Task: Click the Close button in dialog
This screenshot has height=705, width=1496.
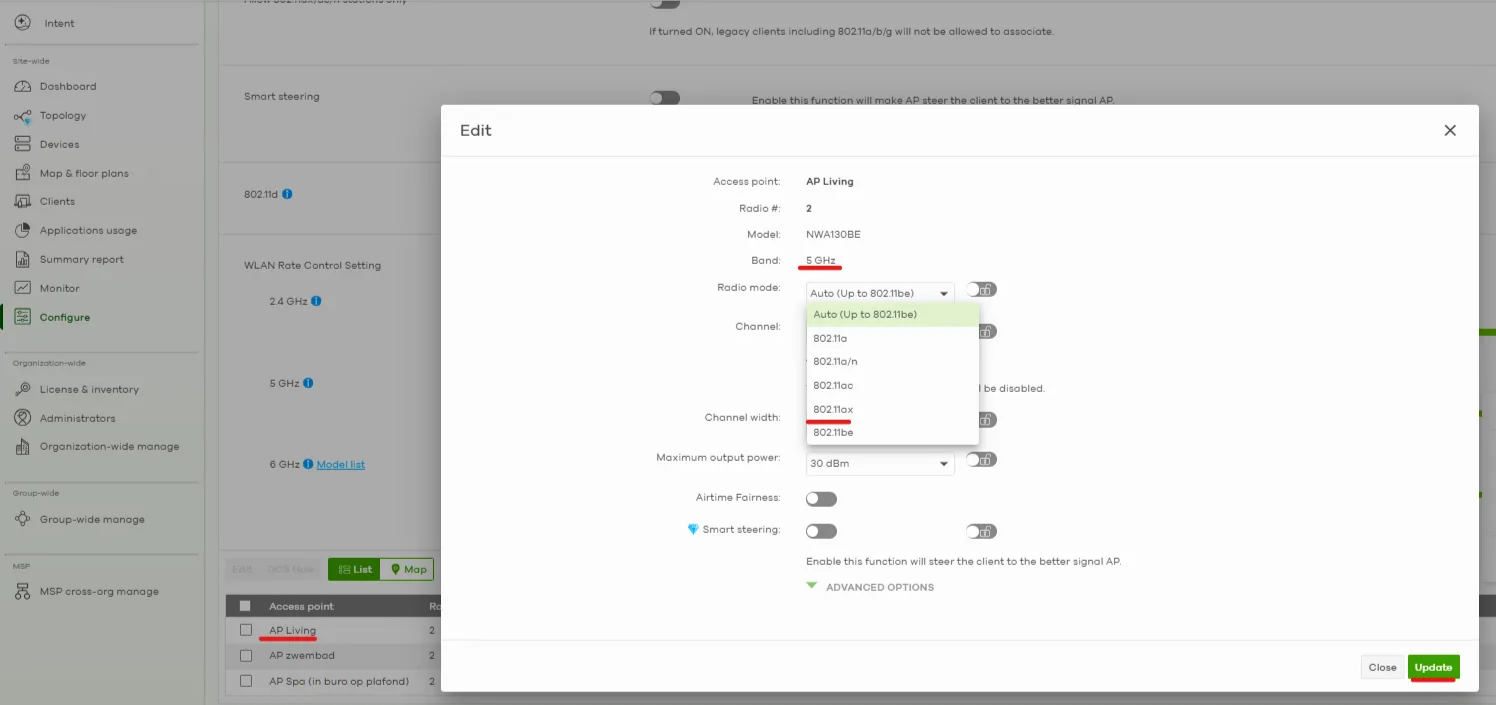Action: click(x=1382, y=667)
